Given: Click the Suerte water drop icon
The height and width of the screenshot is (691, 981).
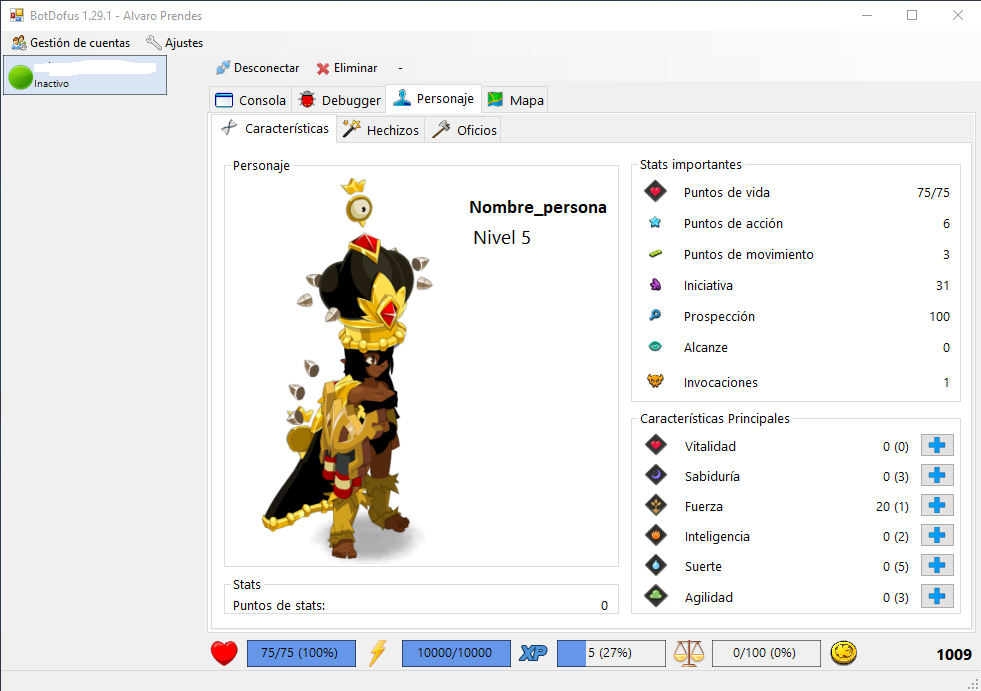Looking at the screenshot, I should click(x=656, y=565).
